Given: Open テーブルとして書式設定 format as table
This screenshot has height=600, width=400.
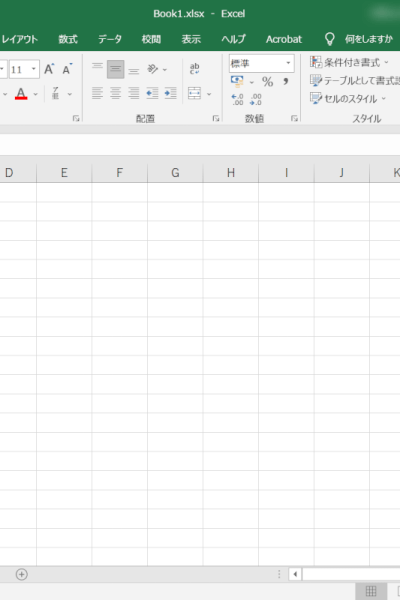Looking at the screenshot, I should click(x=354, y=80).
